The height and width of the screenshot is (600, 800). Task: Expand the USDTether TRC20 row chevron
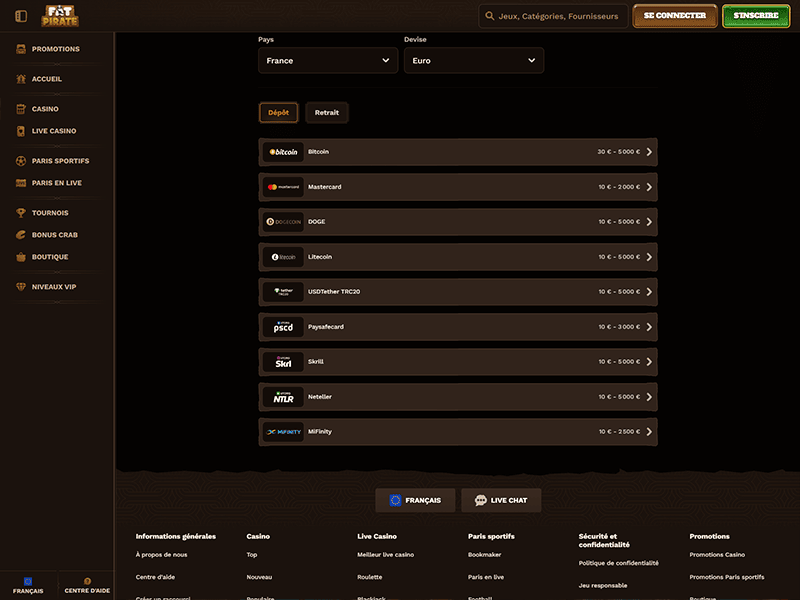[x=649, y=292]
